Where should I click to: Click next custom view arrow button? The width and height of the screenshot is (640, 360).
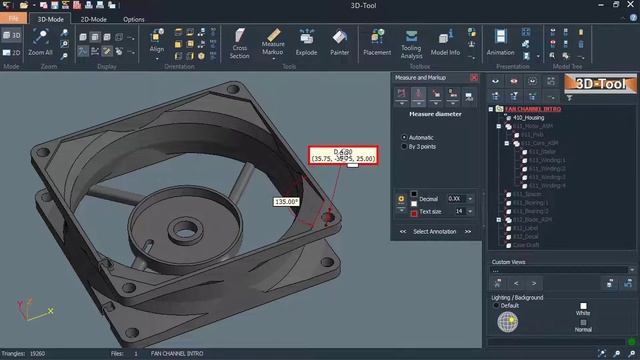coord(534,283)
